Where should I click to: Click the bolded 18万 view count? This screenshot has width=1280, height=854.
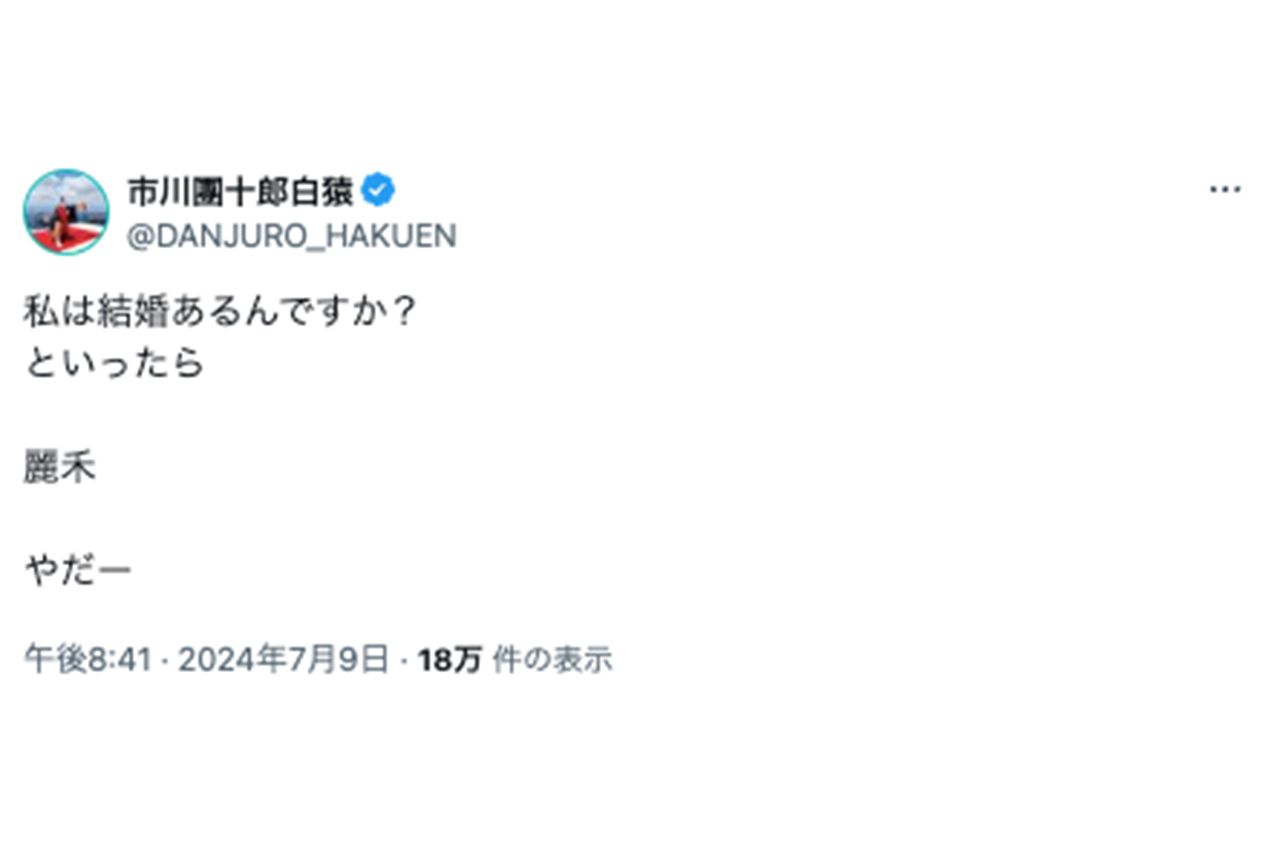click(451, 659)
